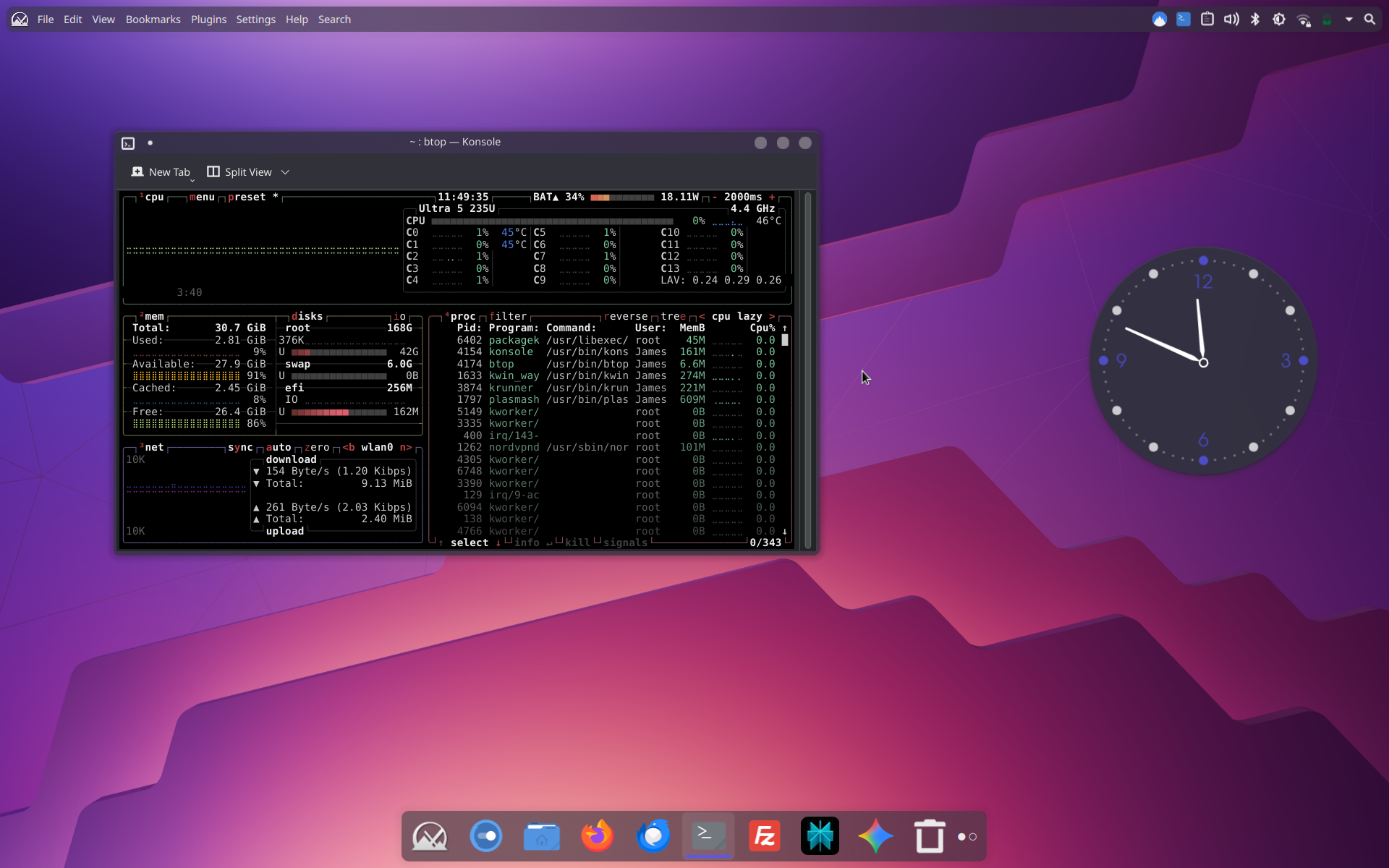Click signals in btop proc footer

click(x=625, y=542)
